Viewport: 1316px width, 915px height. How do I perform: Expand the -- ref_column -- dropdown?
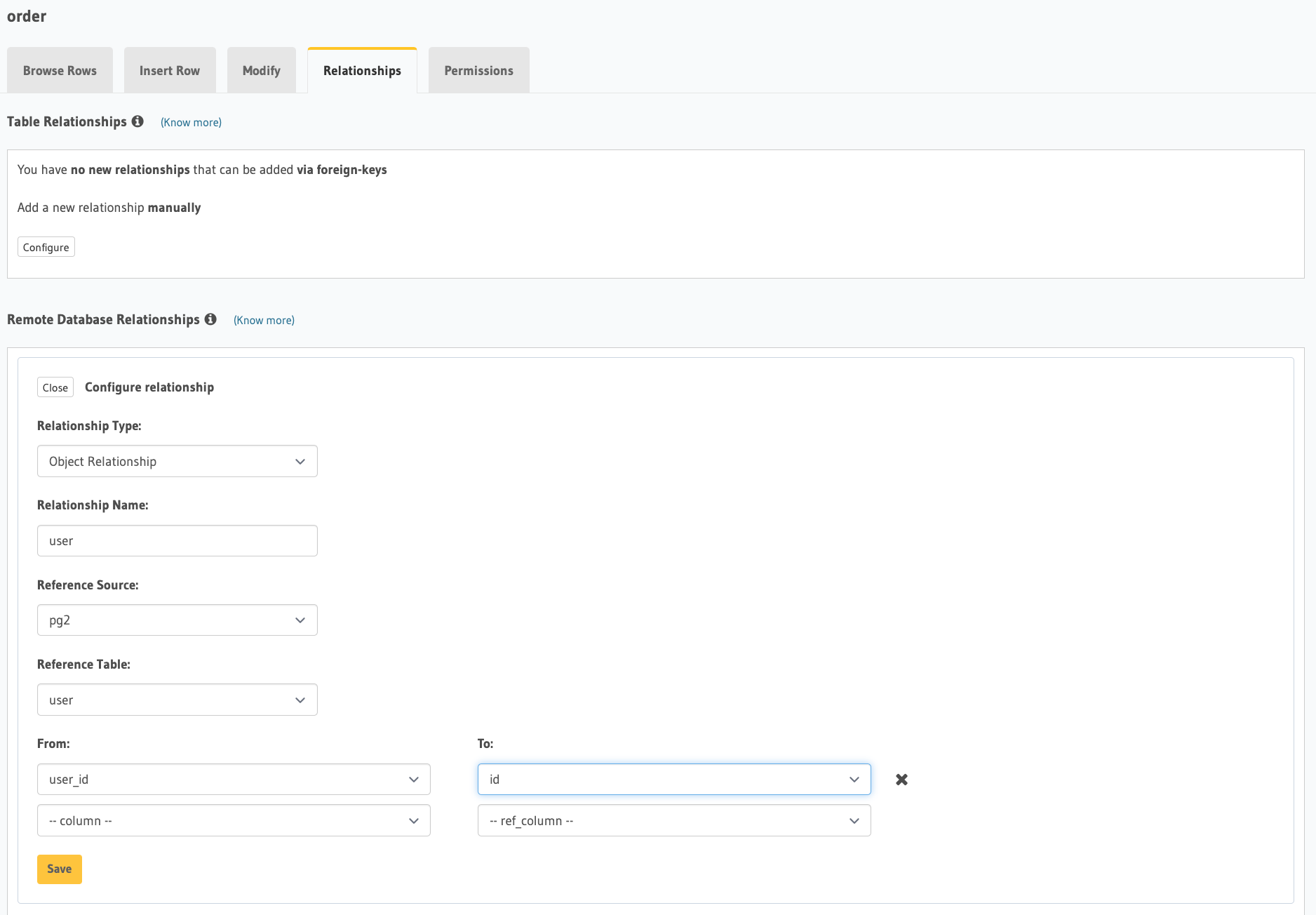(673, 820)
